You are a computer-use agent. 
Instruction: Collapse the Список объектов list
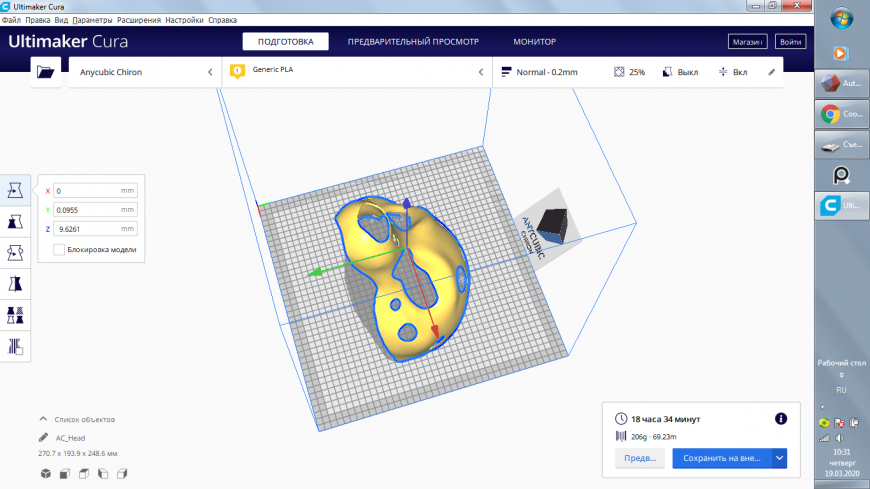[43, 419]
